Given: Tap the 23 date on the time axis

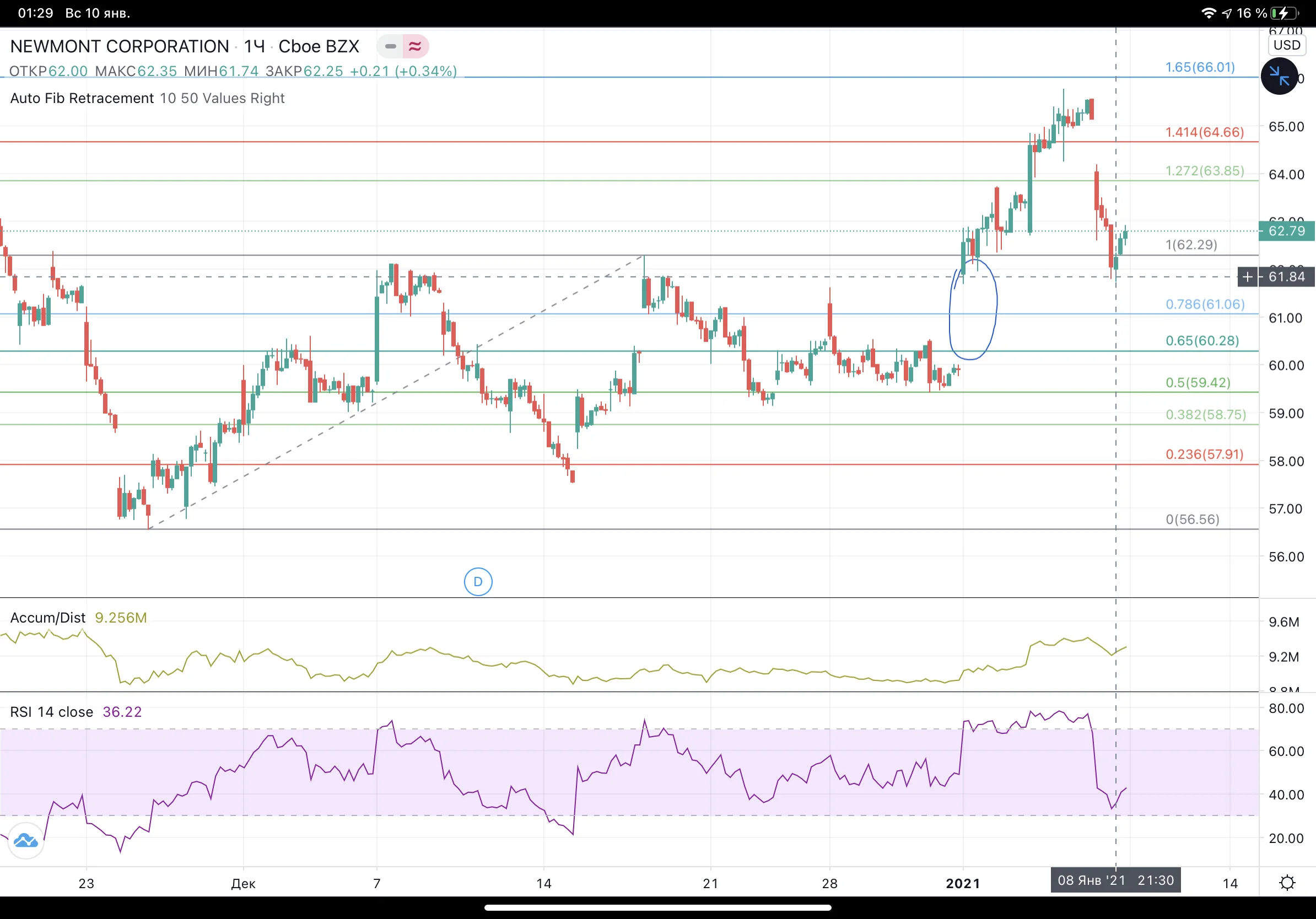Looking at the screenshot, I should (86, 884).
